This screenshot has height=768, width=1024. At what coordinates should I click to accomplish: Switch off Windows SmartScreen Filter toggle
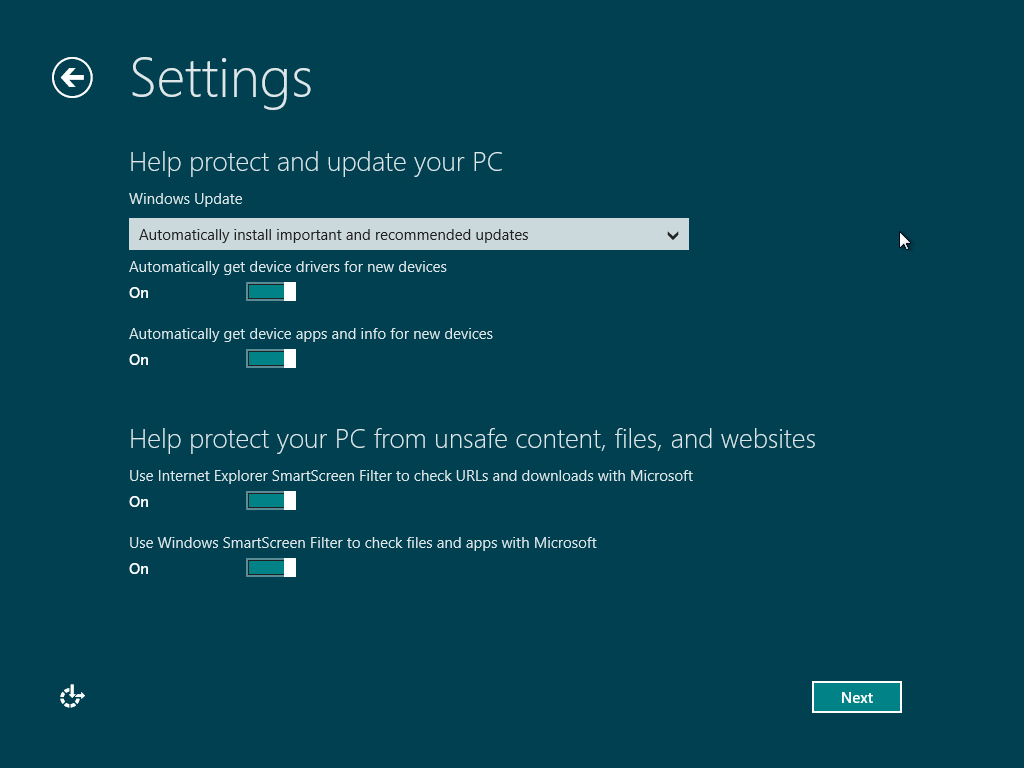point(271,568)
